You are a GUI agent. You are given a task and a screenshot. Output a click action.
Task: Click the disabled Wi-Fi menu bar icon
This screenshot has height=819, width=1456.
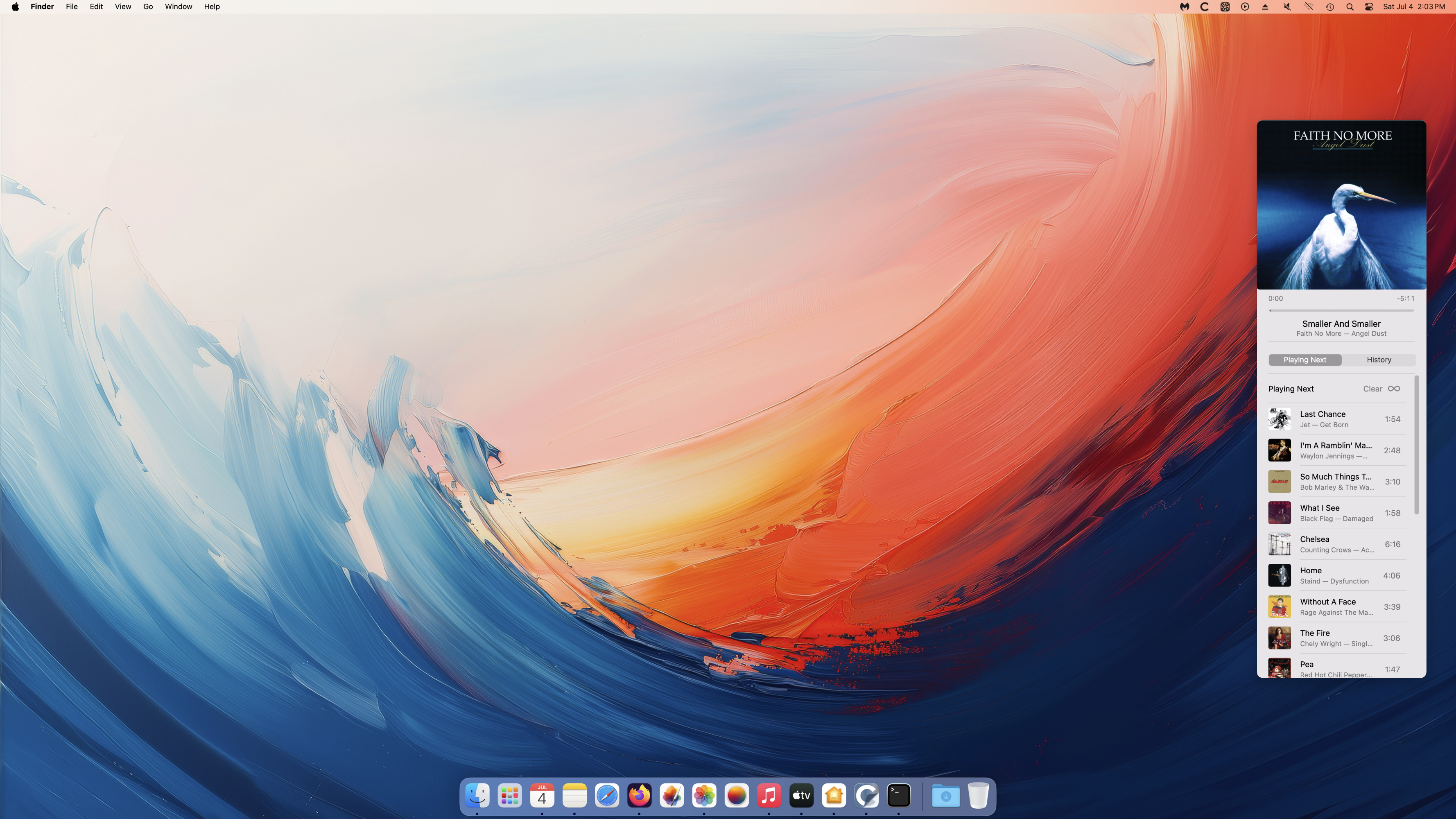point(1309,7)
